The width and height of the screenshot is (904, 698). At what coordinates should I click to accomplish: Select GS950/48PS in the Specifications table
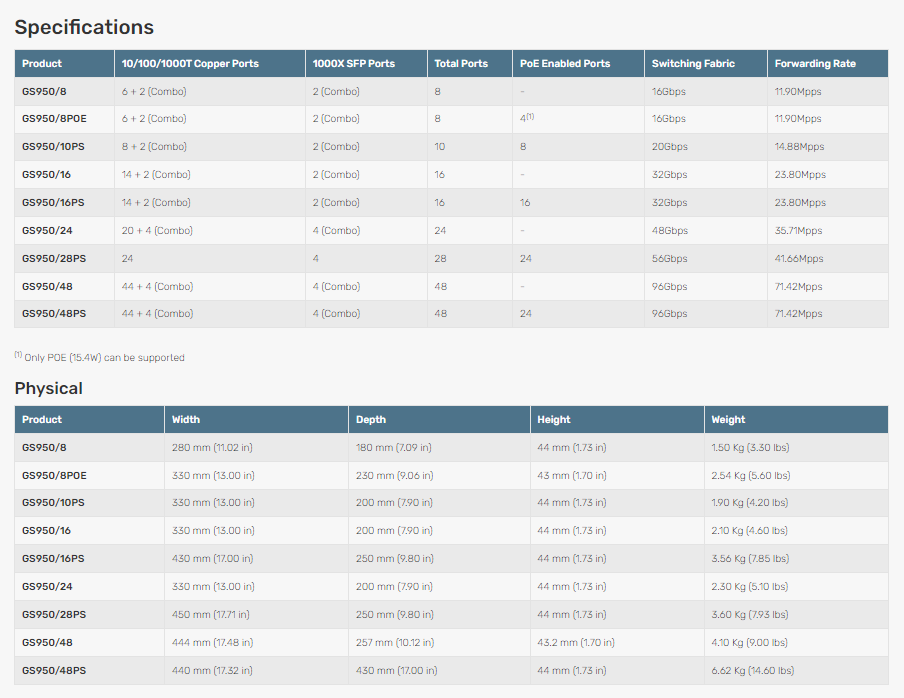pos(54,314)
